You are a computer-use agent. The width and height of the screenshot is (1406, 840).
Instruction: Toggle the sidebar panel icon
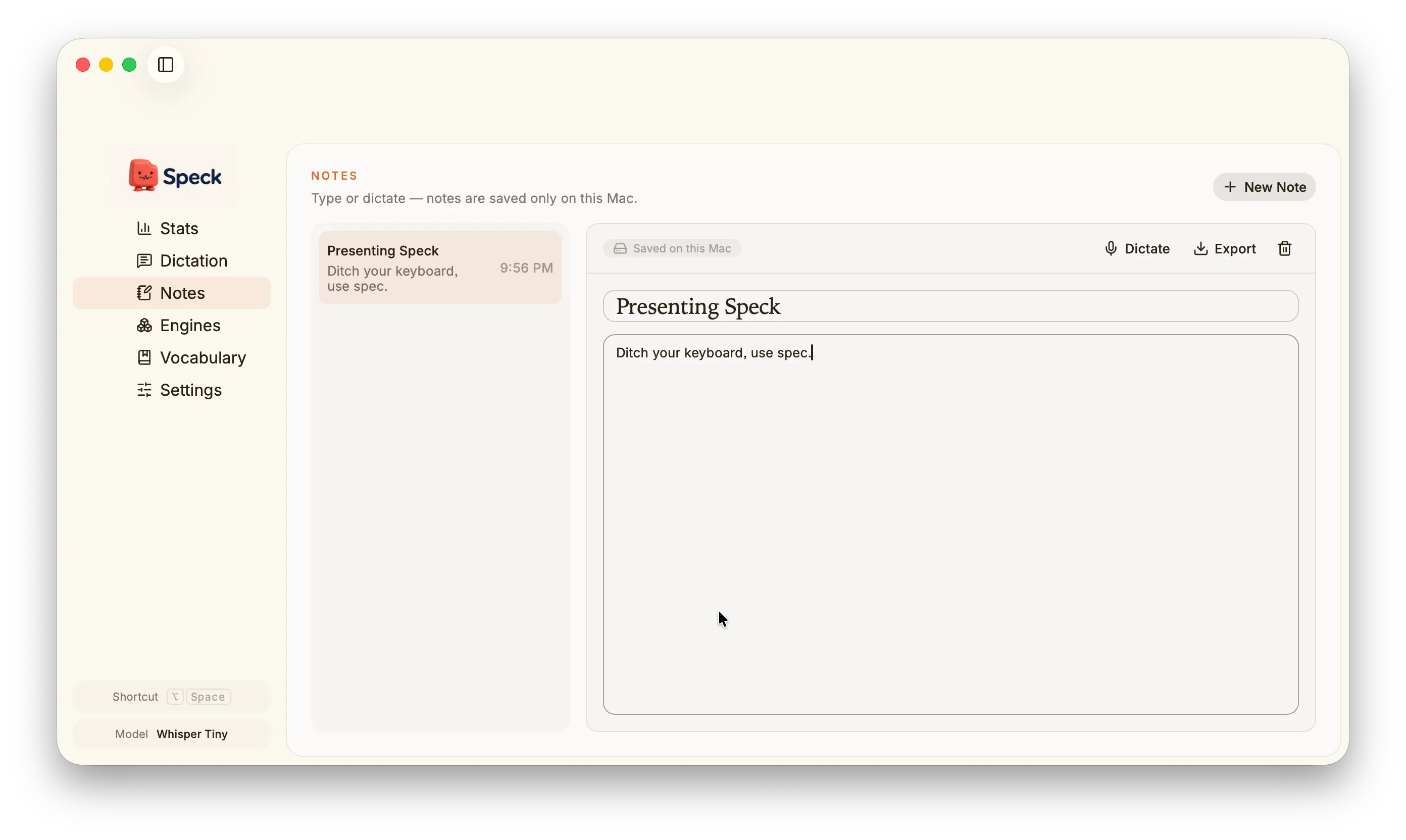[x=165, y=65]
